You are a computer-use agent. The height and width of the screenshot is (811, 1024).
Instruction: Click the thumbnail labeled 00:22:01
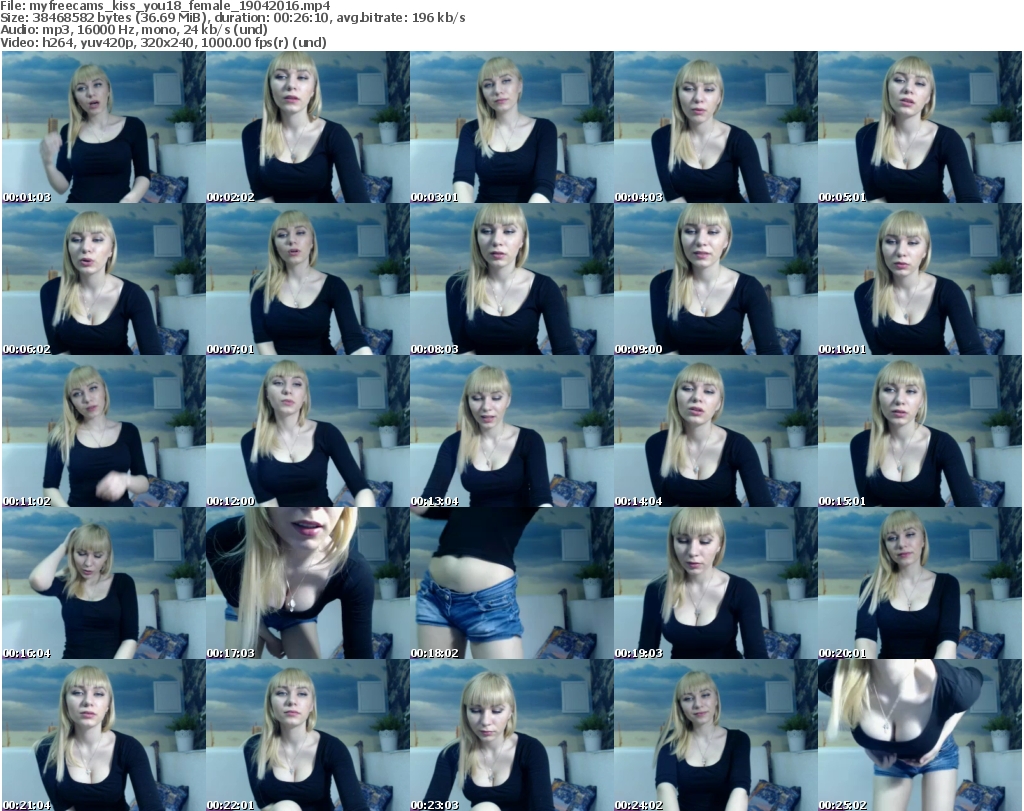[x=308, y=735]
